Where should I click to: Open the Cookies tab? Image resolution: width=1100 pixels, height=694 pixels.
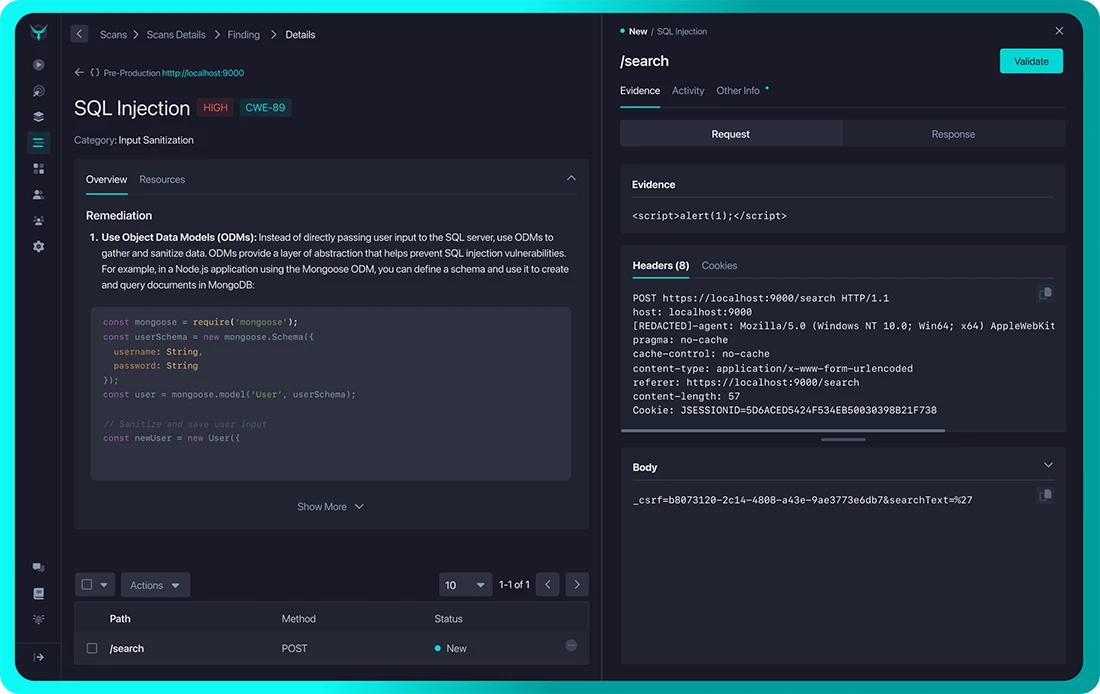pos(719,265)
